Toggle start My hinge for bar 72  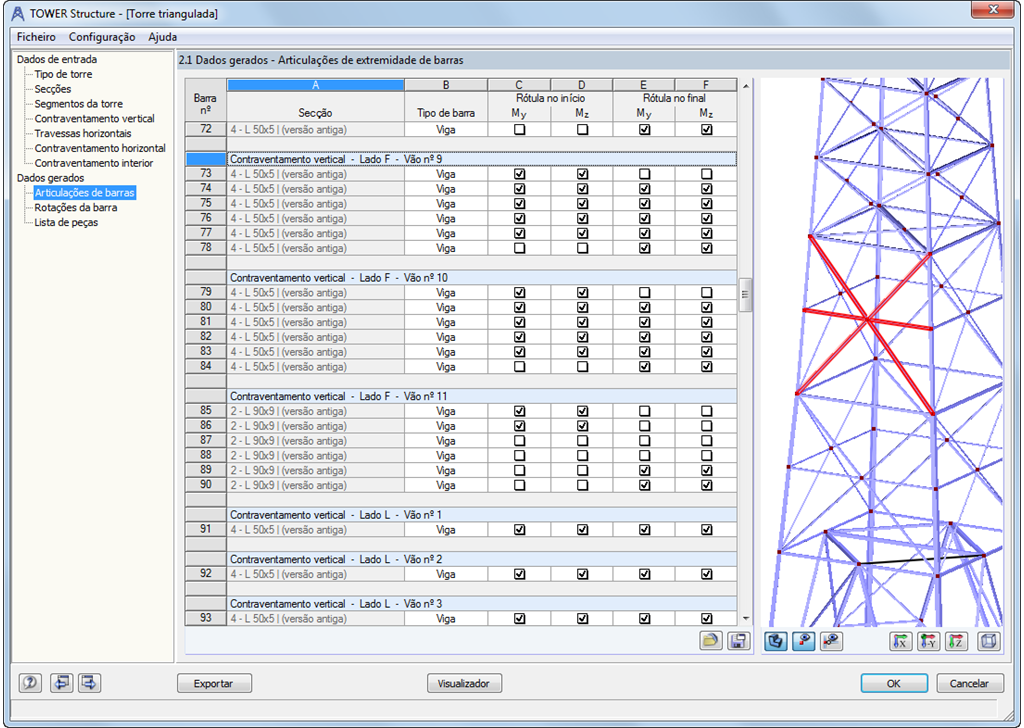pos(519,129)
